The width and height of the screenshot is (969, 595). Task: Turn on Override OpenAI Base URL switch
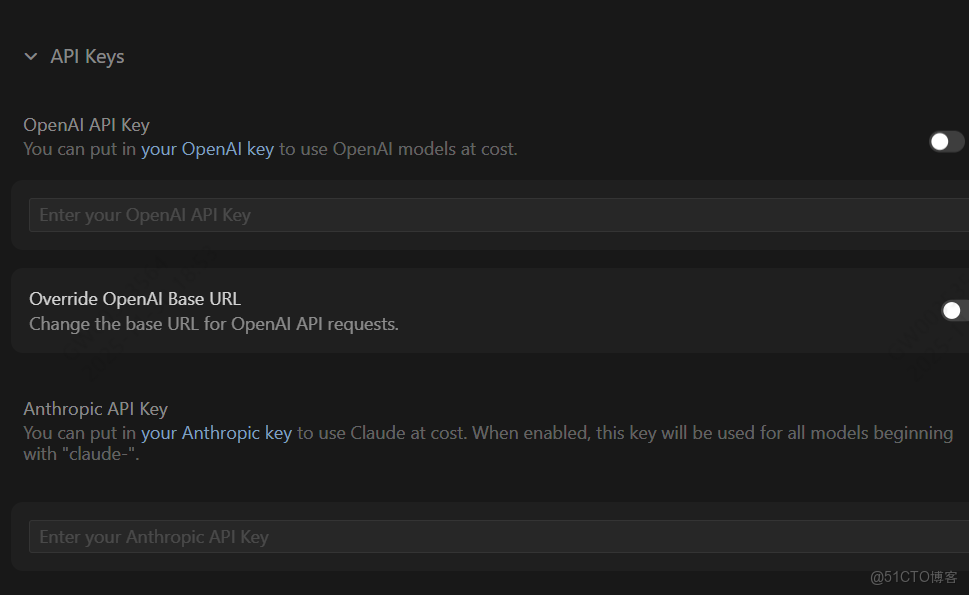click(954, 311)
